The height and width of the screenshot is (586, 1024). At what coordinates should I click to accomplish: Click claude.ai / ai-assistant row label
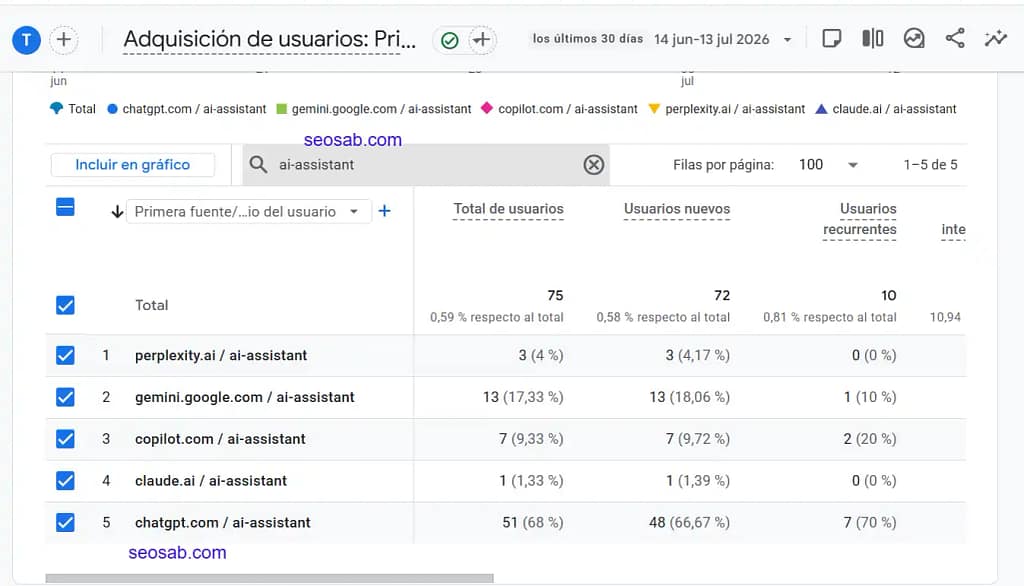(x=211, y=481)
